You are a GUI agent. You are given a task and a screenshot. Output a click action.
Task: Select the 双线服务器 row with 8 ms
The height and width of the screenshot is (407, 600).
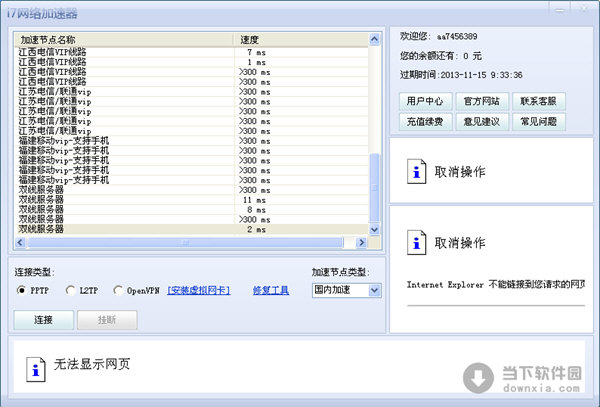click(x=192, y=210)
